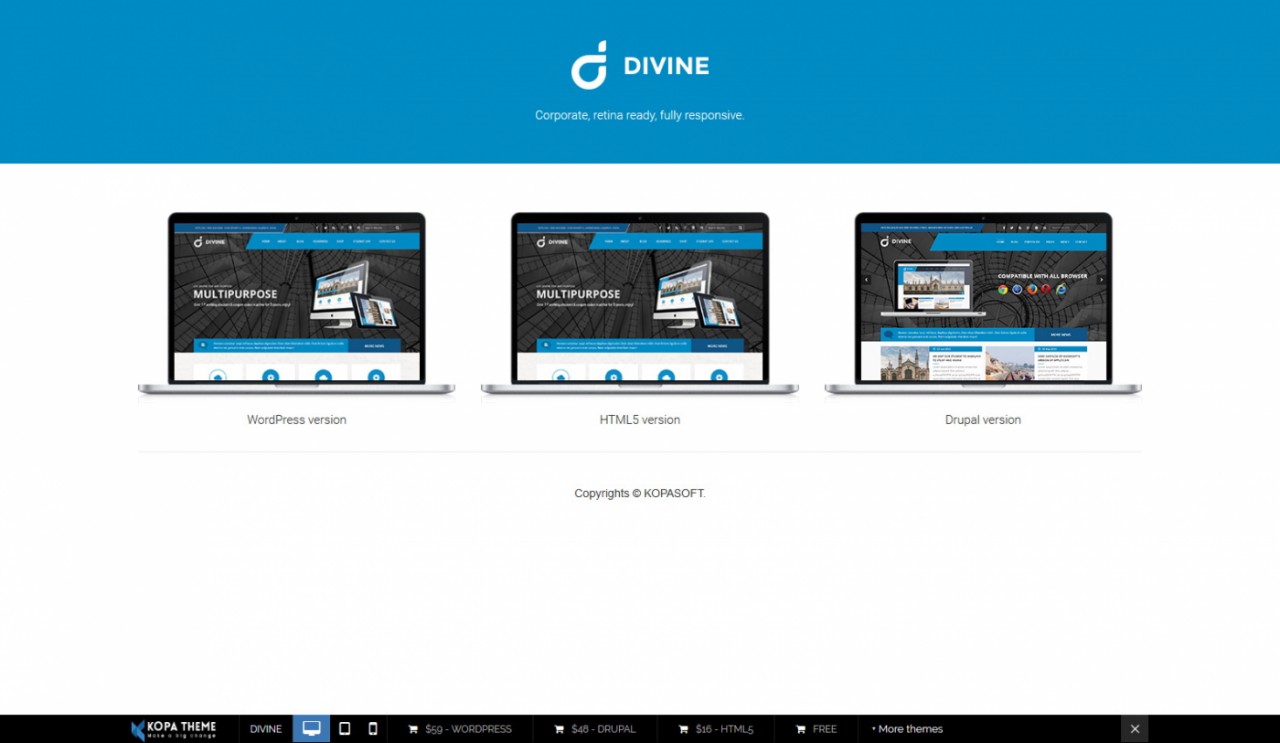Click the cart icon beside $48 Drupal
Image resolution: width=1280 pixels, height=743 pixels.
click(559, 729)
